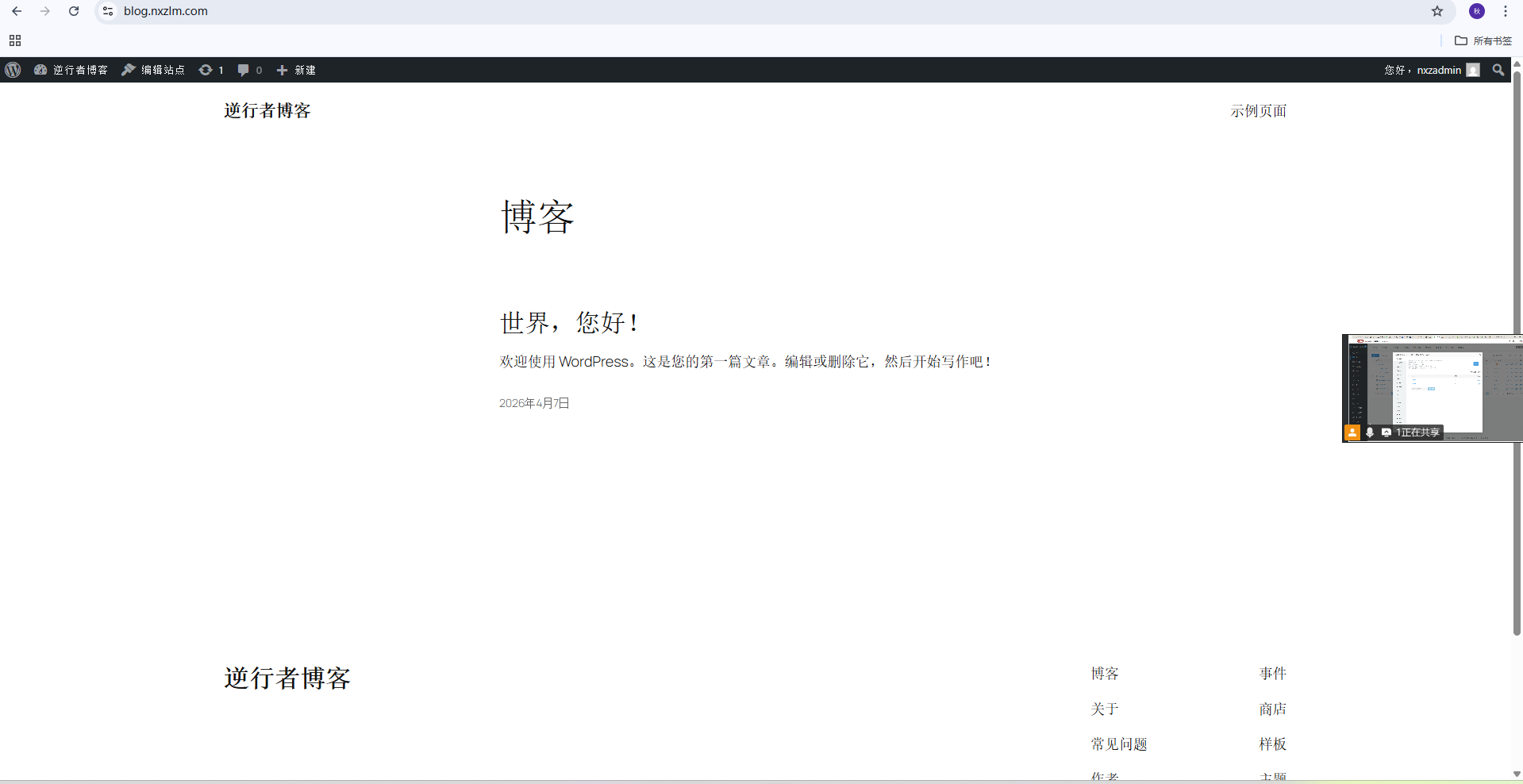This screenshot has height=784, width=1523.
Task: Click 编辑站点 in the admin bar
Action: tap(153, 70)
